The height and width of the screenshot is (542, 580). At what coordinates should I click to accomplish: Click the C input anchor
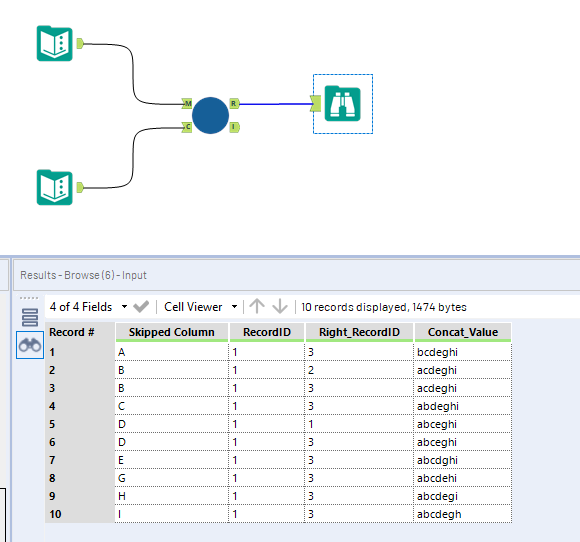click(x=187, y=127)
